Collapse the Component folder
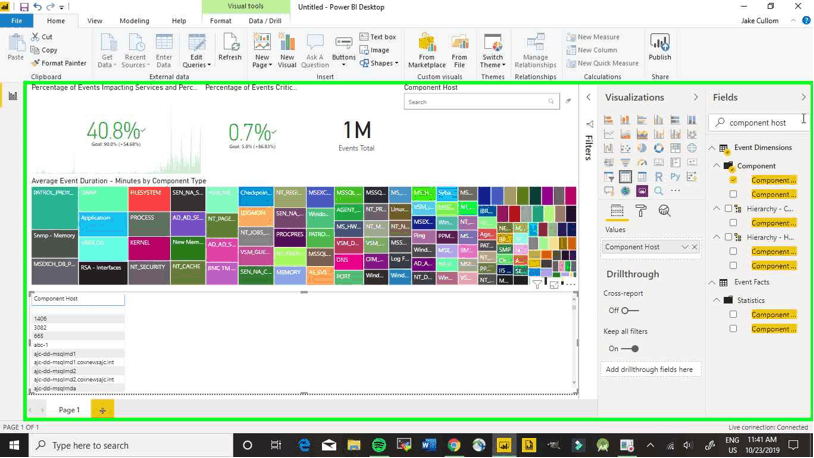 coord(717,166)
